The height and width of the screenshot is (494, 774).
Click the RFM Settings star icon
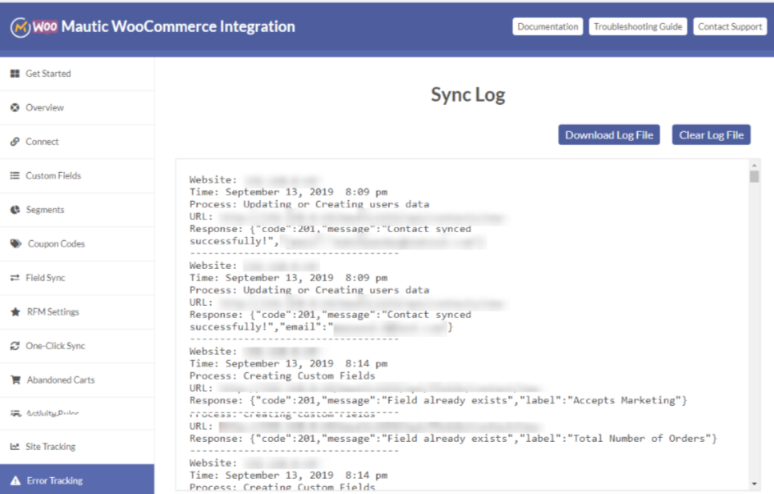point(15,312)
